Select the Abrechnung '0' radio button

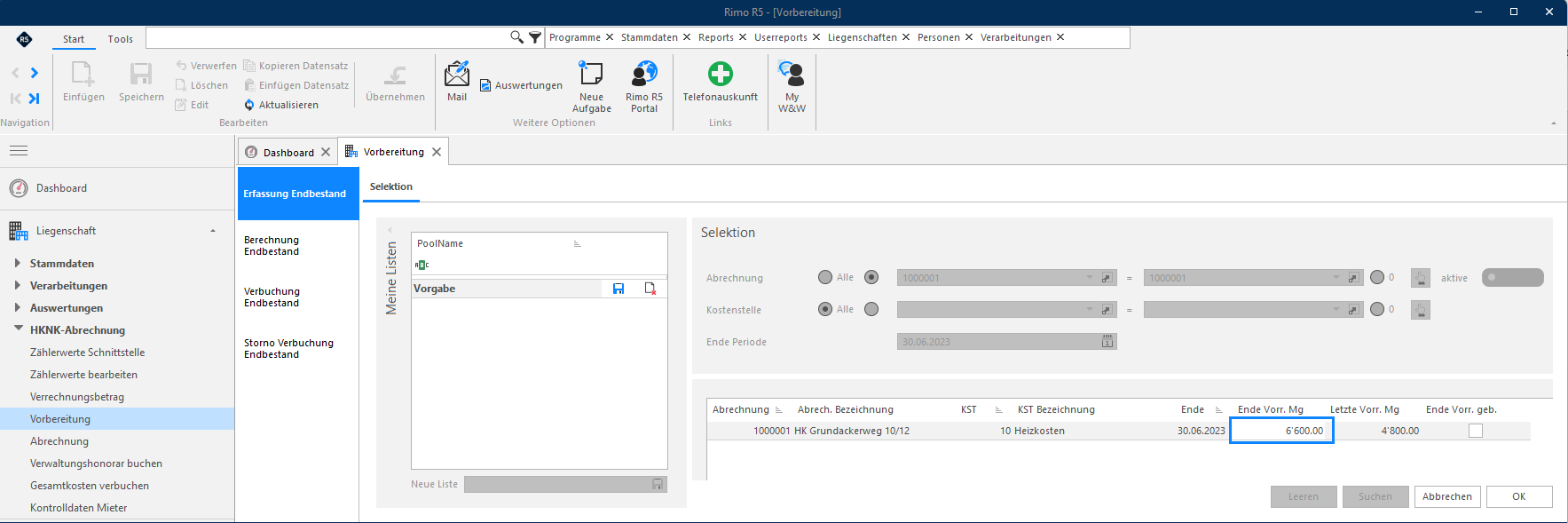pyautogui.click(x=1377, y=277)
